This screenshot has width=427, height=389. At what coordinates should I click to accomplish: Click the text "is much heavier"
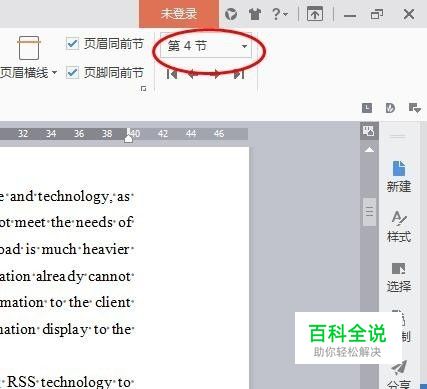pyautogui.click(x=78, y=249)
